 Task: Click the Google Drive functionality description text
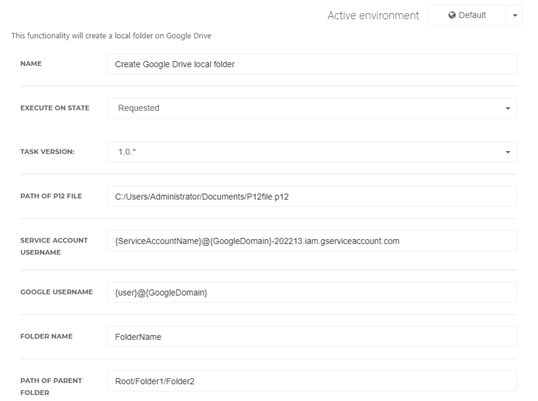(x=111, y=36)
